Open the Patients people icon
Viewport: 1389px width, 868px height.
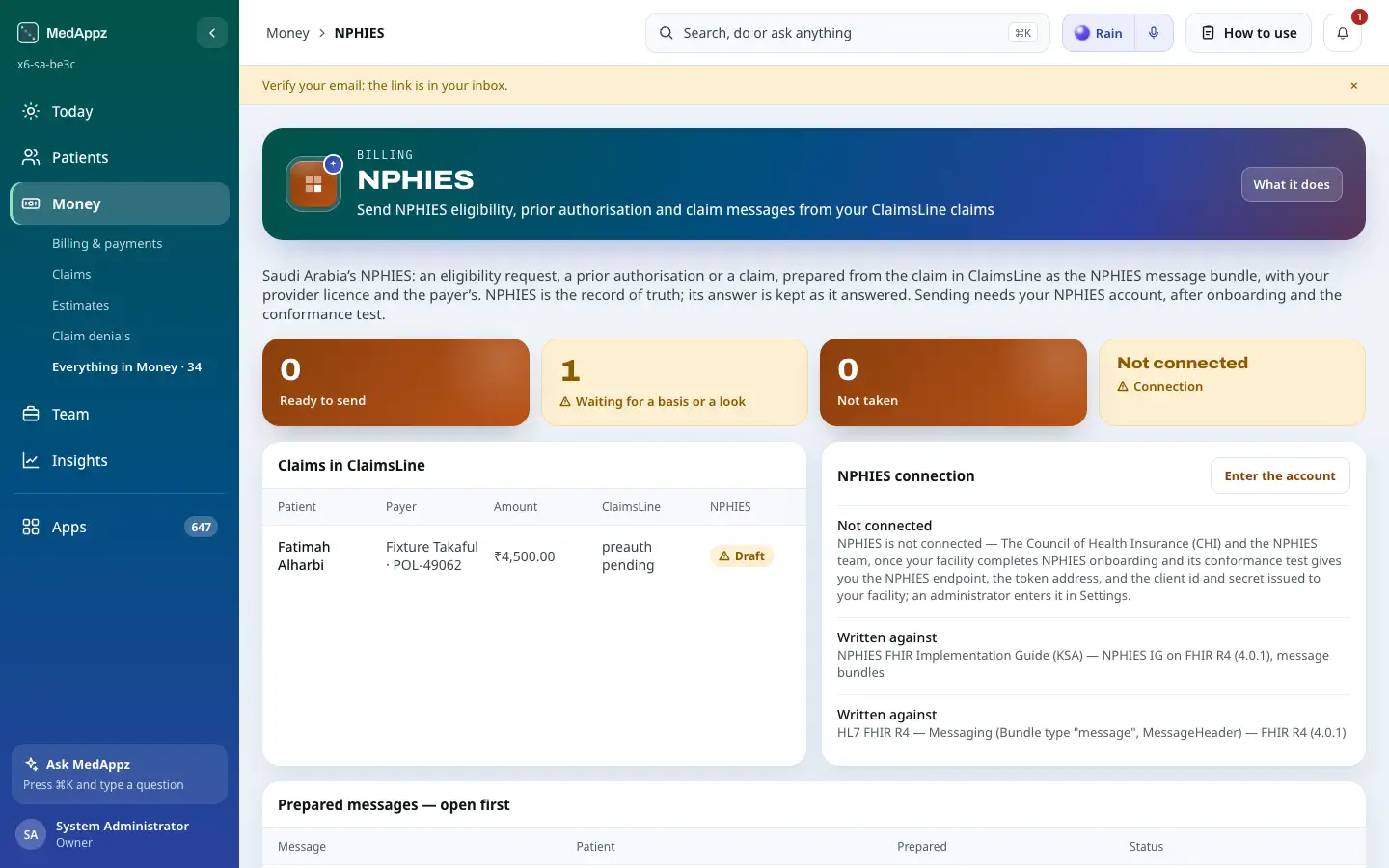point(31,157)
